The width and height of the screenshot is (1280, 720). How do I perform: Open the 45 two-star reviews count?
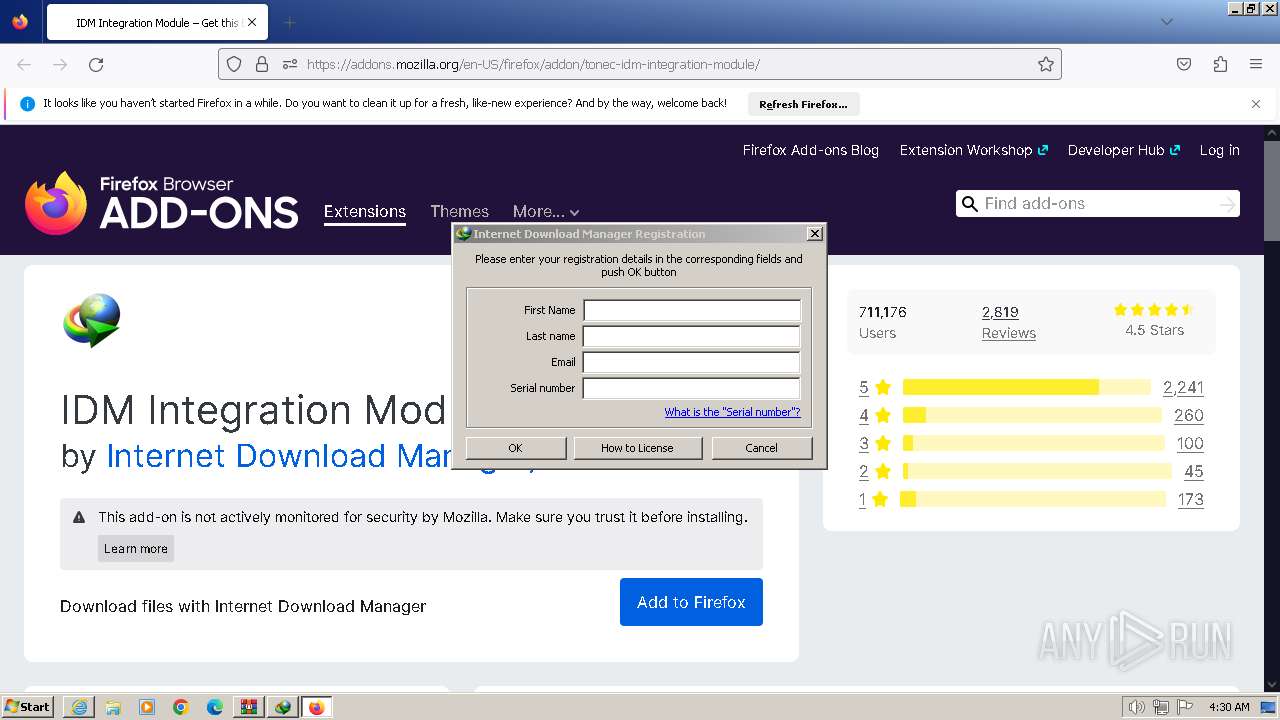(x=1194, y=471)
